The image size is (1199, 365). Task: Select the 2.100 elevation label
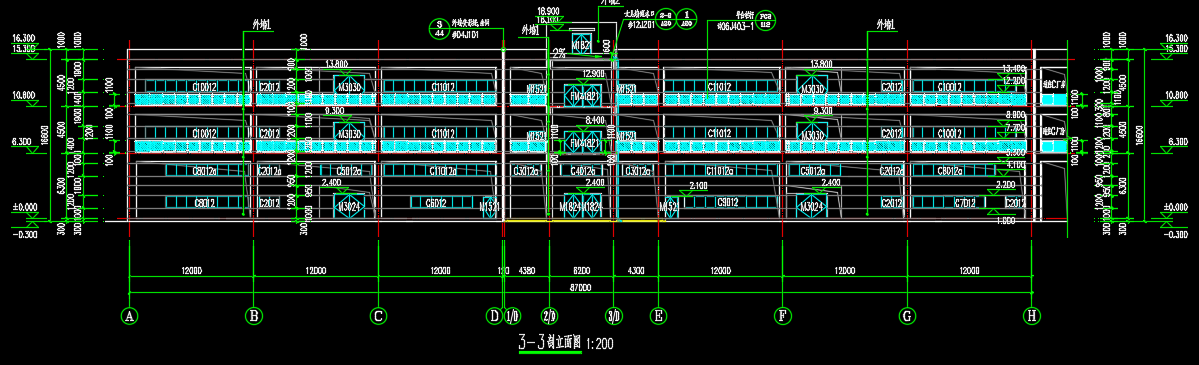698,185
